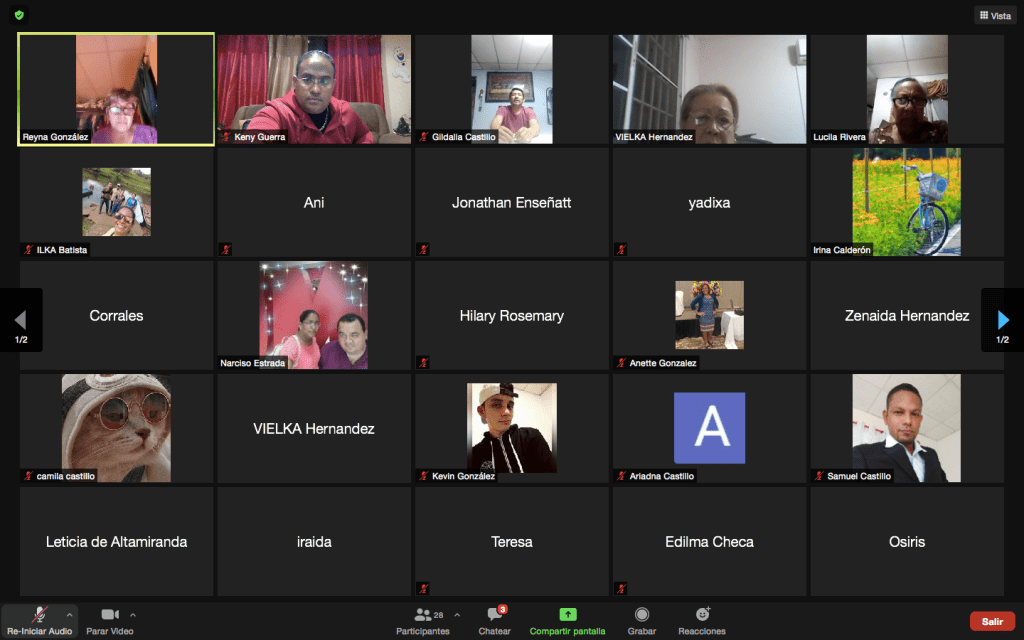The image size is (1024, 640).
Task: Click the Ariadna Castillo avatar tile
Action: tap(709, 428)
